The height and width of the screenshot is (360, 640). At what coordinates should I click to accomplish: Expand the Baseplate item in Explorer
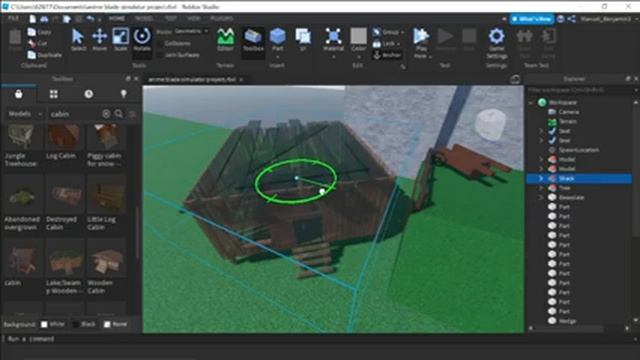(541, 197)
